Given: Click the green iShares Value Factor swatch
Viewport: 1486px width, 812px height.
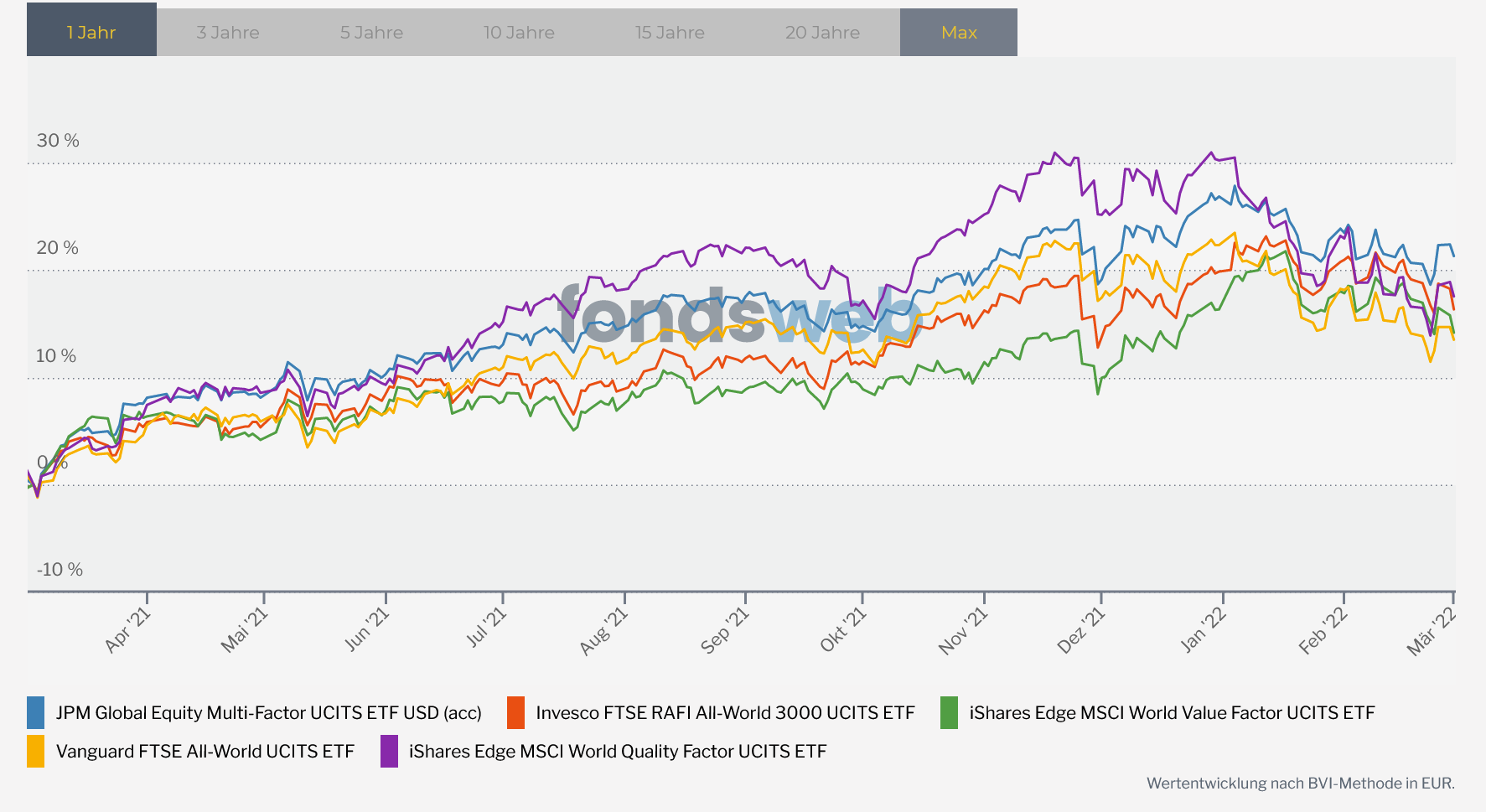Looking at the screenshot, I should pos(949,713).
